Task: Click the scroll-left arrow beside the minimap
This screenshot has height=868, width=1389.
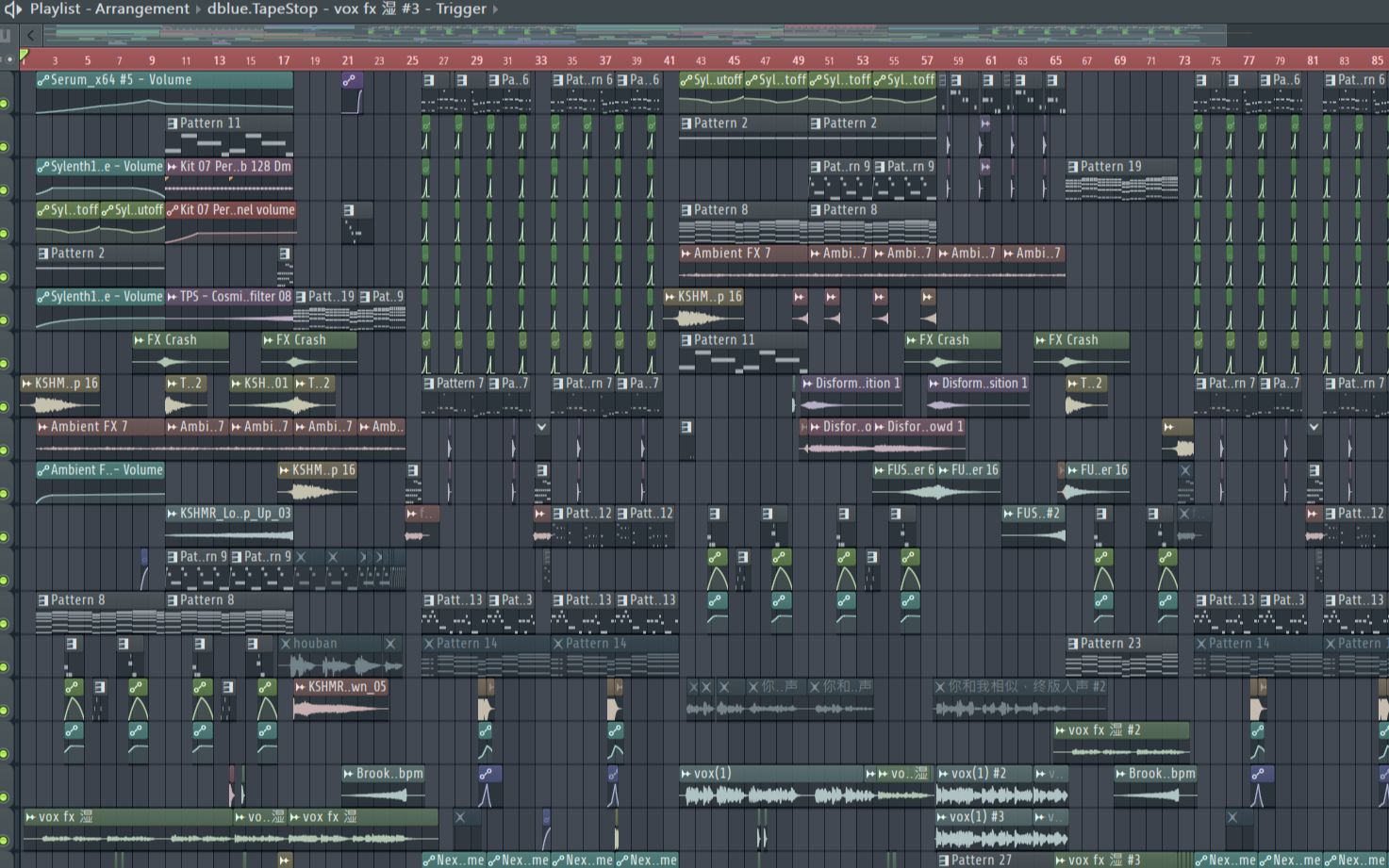Action: pyautogui.click(x=31, y=36)
